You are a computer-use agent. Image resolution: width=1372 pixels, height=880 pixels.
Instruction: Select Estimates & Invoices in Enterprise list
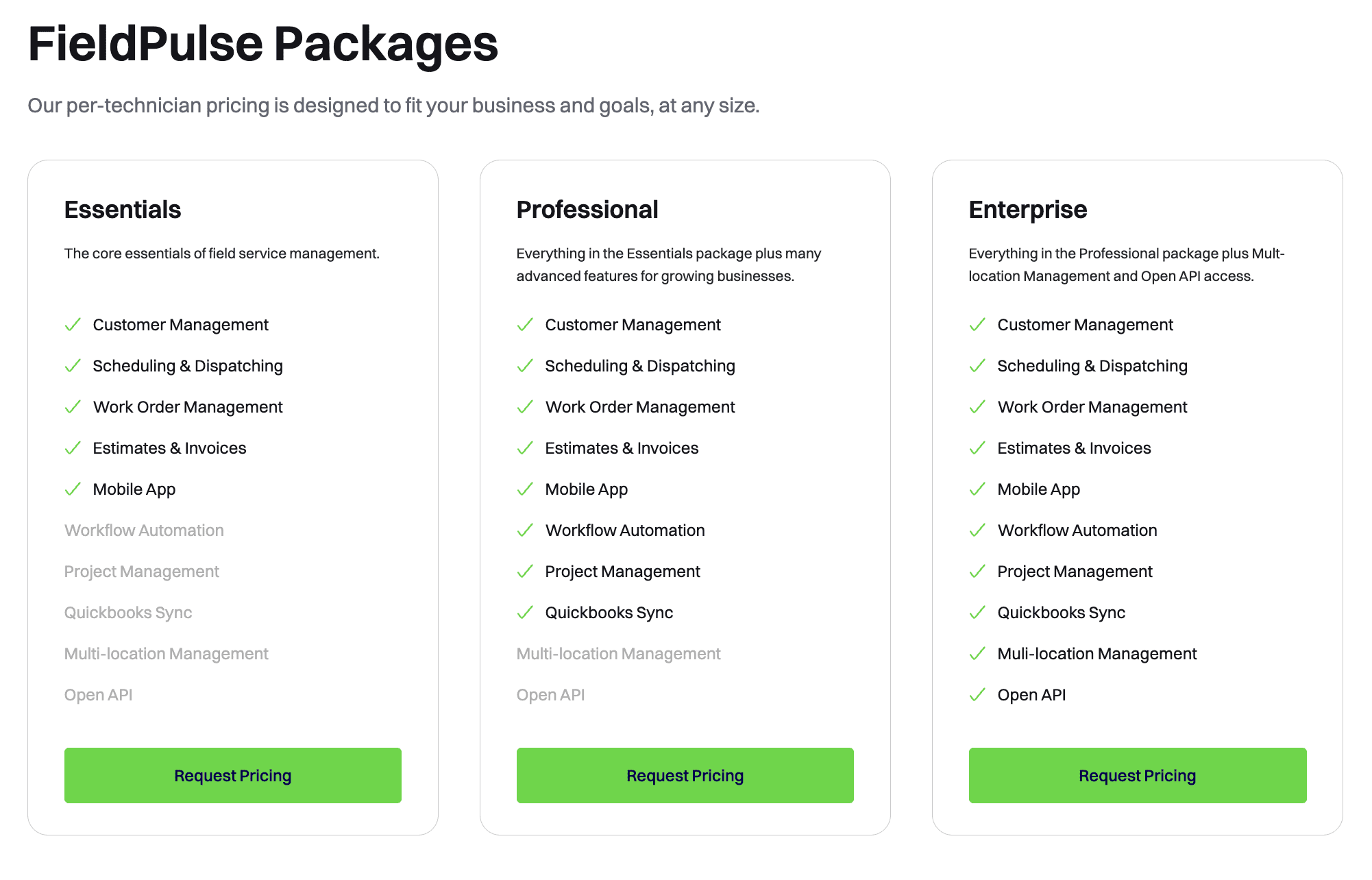(1074, 448)
